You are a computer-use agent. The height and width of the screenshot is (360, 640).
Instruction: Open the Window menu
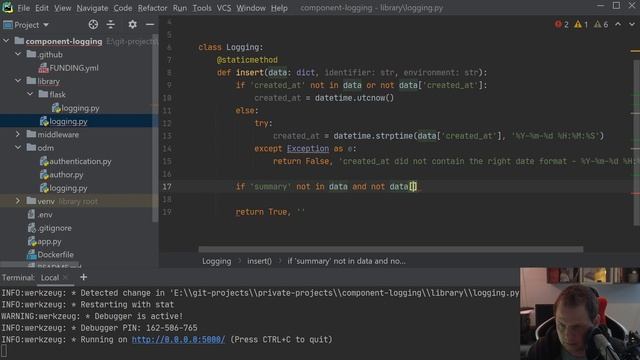point(251,8)
